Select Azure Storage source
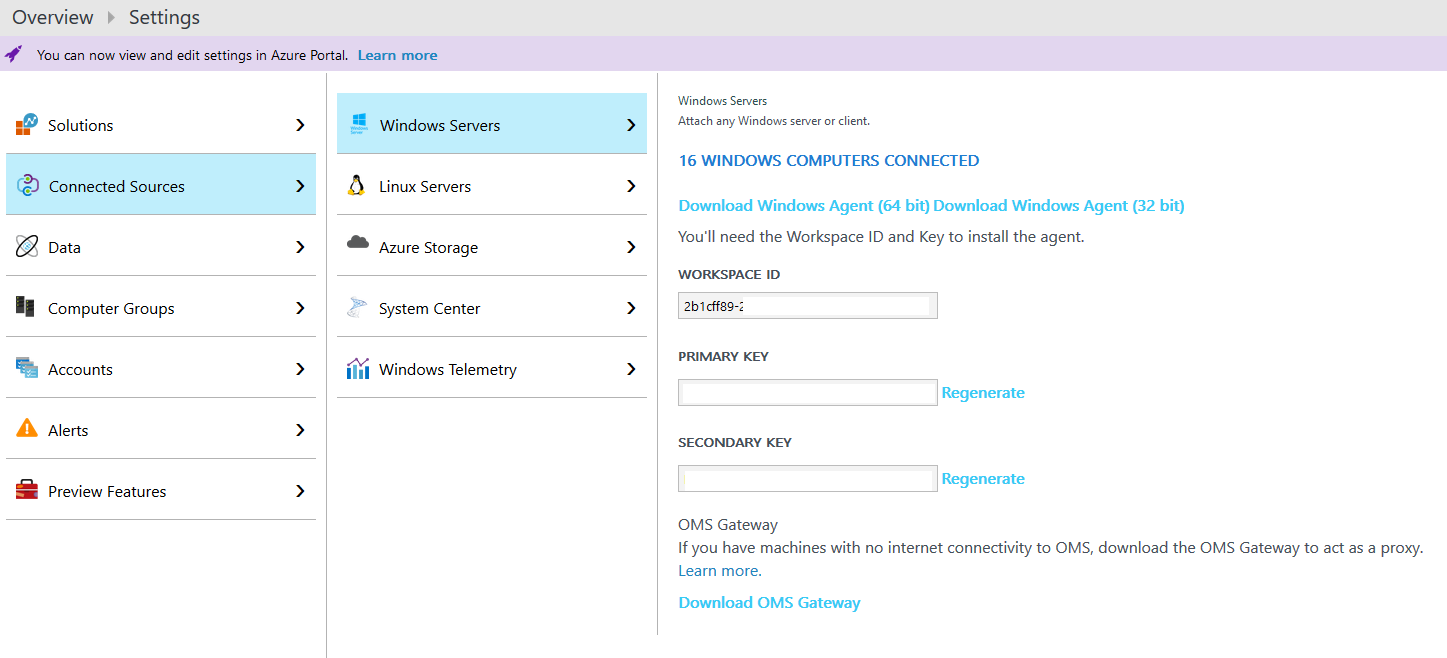Image resolution: width=1447 pixels, height=658 pixels. pos(492,247)
